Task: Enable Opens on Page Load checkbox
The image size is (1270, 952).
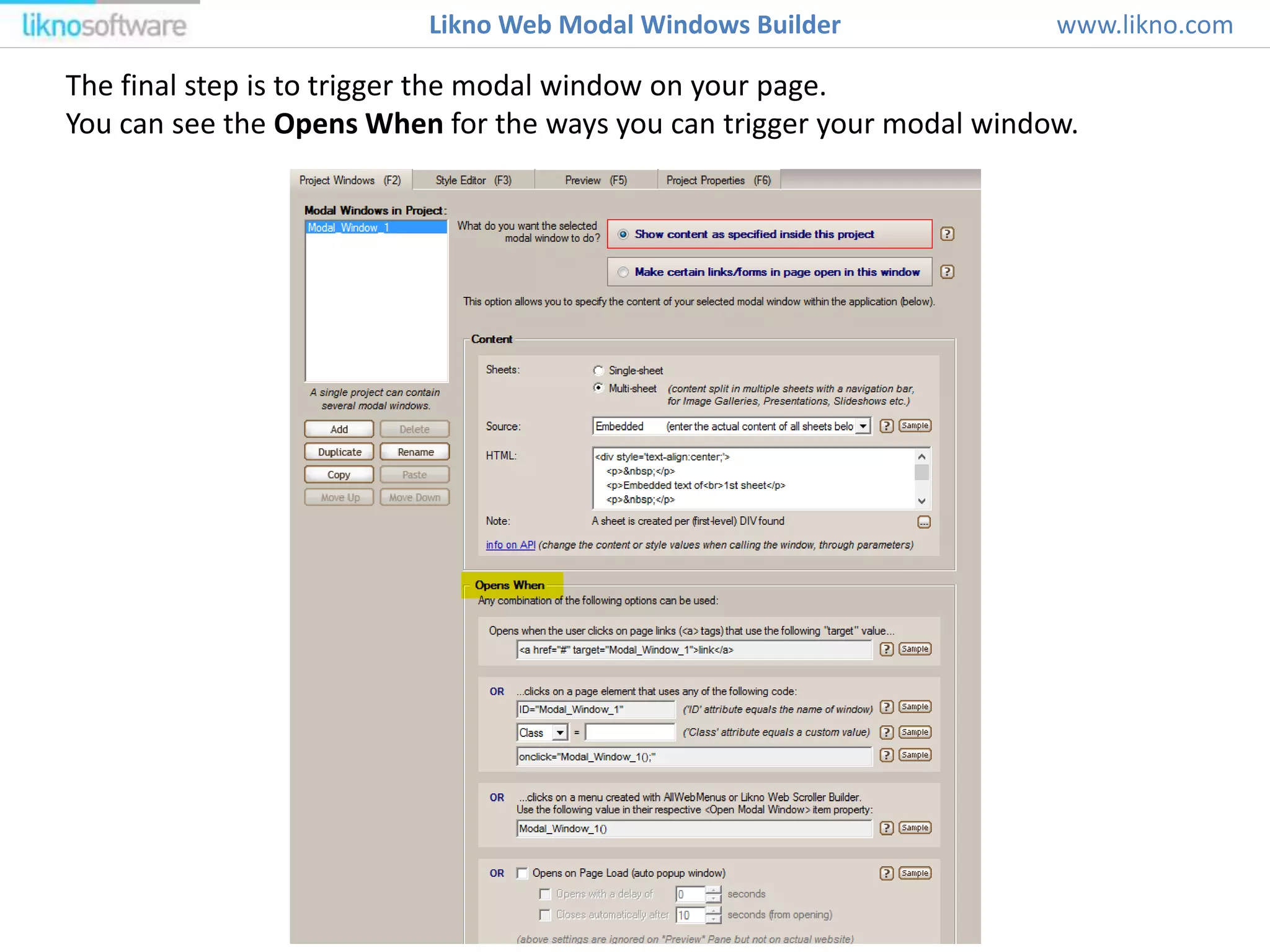Action: point(522,873)
